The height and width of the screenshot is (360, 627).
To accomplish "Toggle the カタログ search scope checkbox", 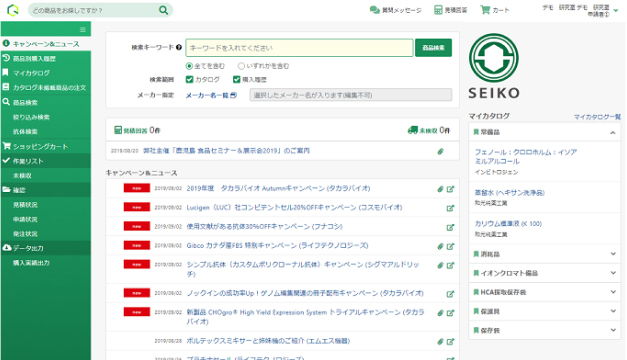I will [x=190, y=79].
